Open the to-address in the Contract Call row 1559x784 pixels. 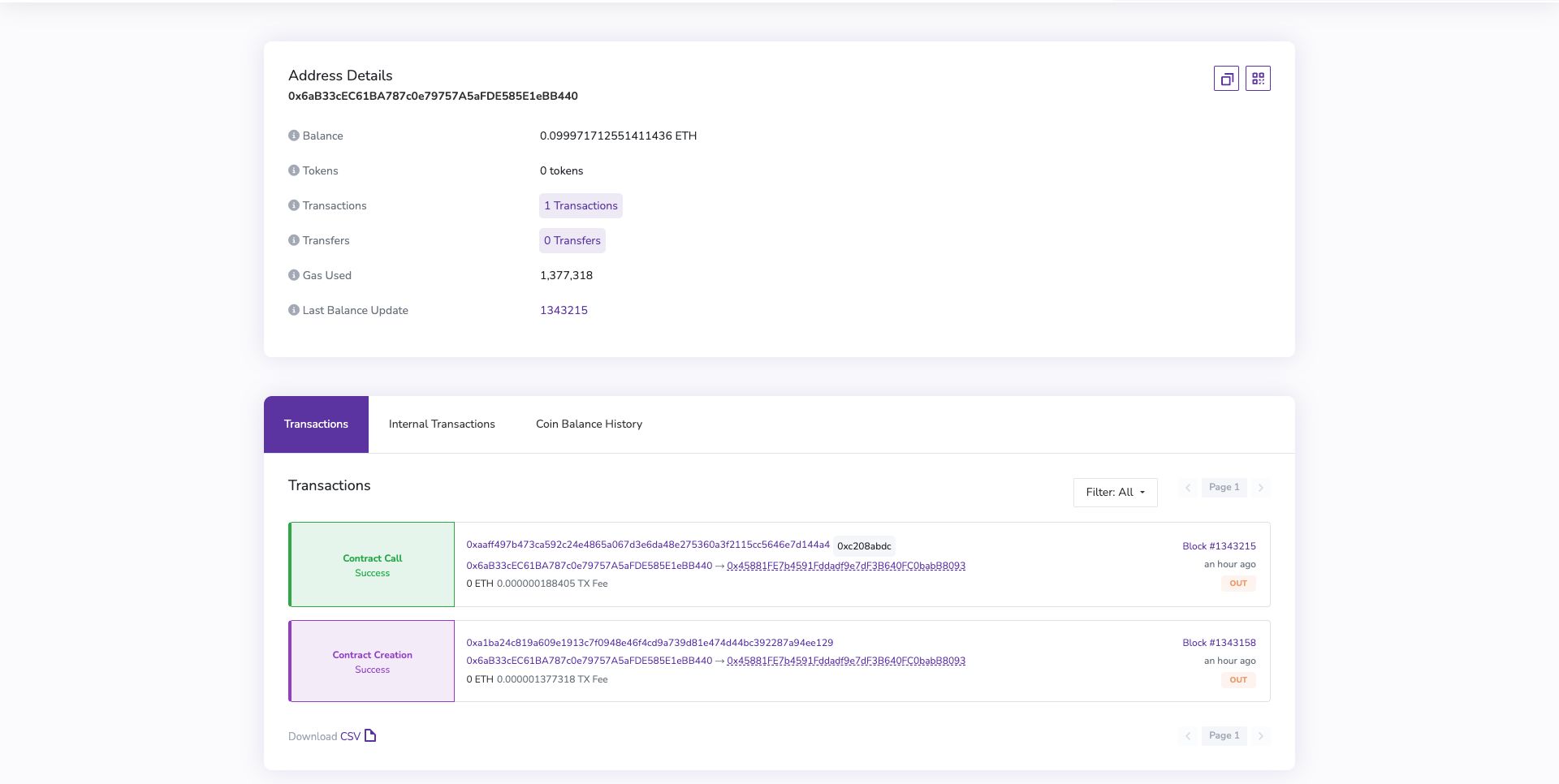[x=846, y=566]
